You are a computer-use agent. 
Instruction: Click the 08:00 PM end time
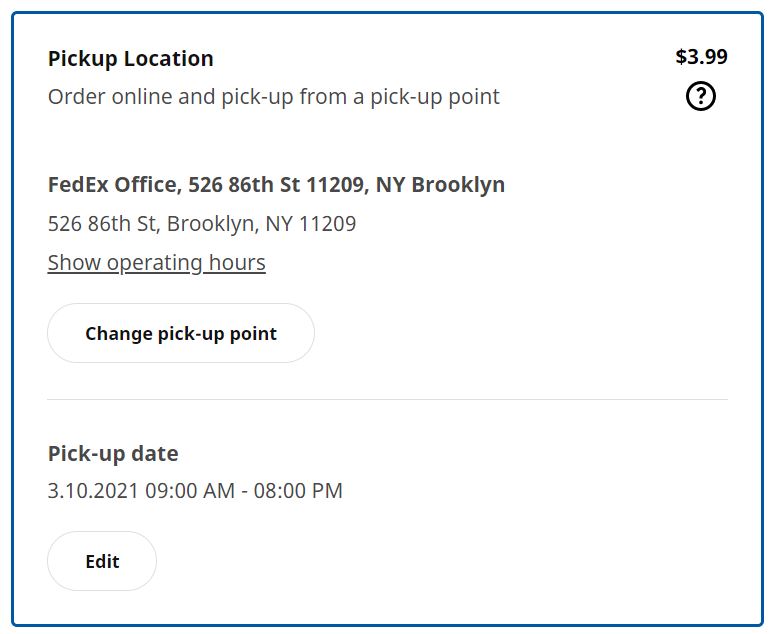(x=298, y=491)
